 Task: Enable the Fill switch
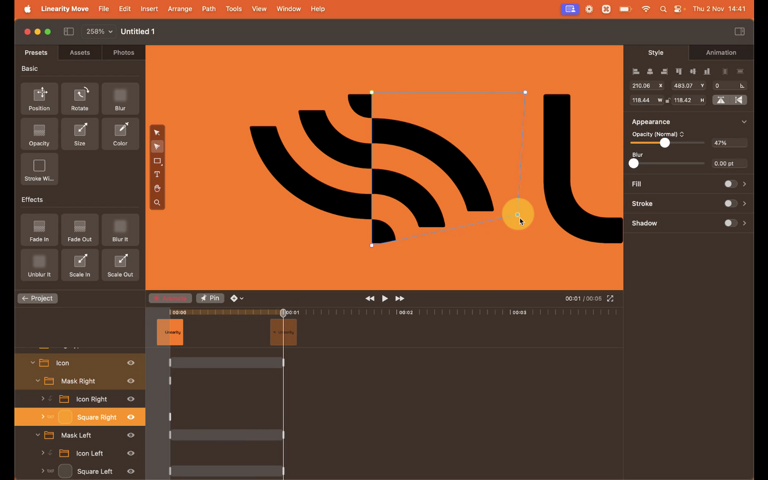pos(730,184)
